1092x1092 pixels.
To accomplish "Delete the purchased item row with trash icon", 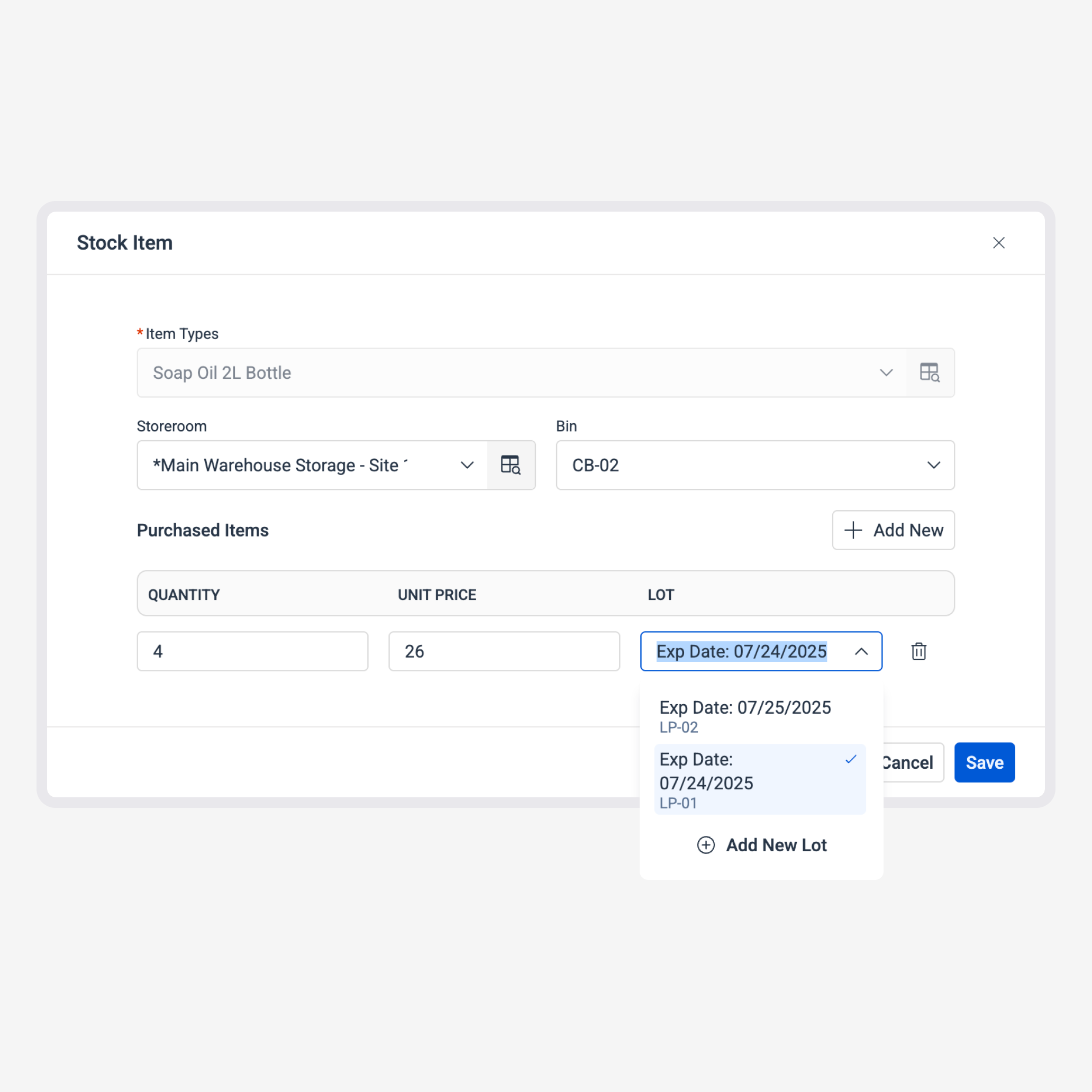I will tap(918, 651).
